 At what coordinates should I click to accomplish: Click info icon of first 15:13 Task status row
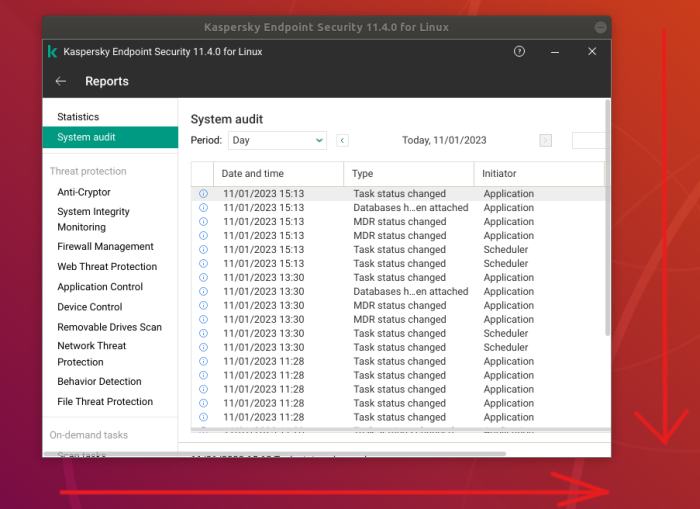(x=203, y=193)
